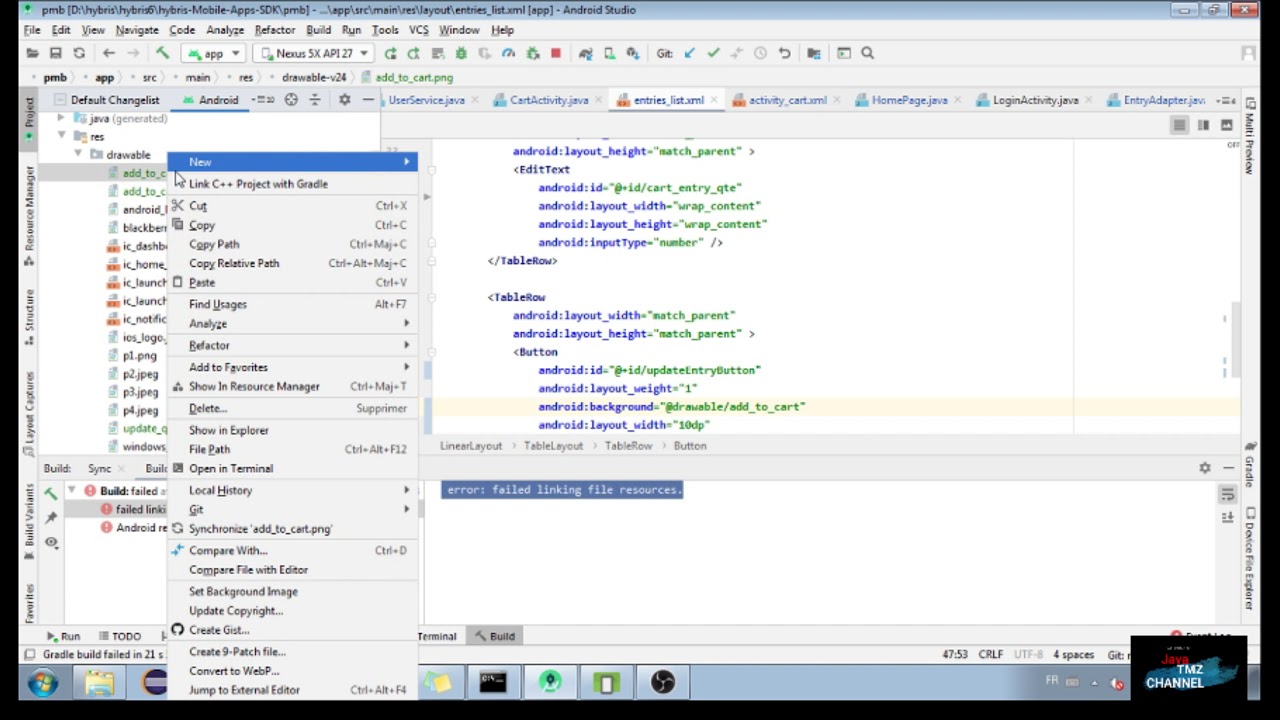This screenshot has height=720, width=1280.
Task: Open the Build tool window button
Action: click(x=493, y=636)
